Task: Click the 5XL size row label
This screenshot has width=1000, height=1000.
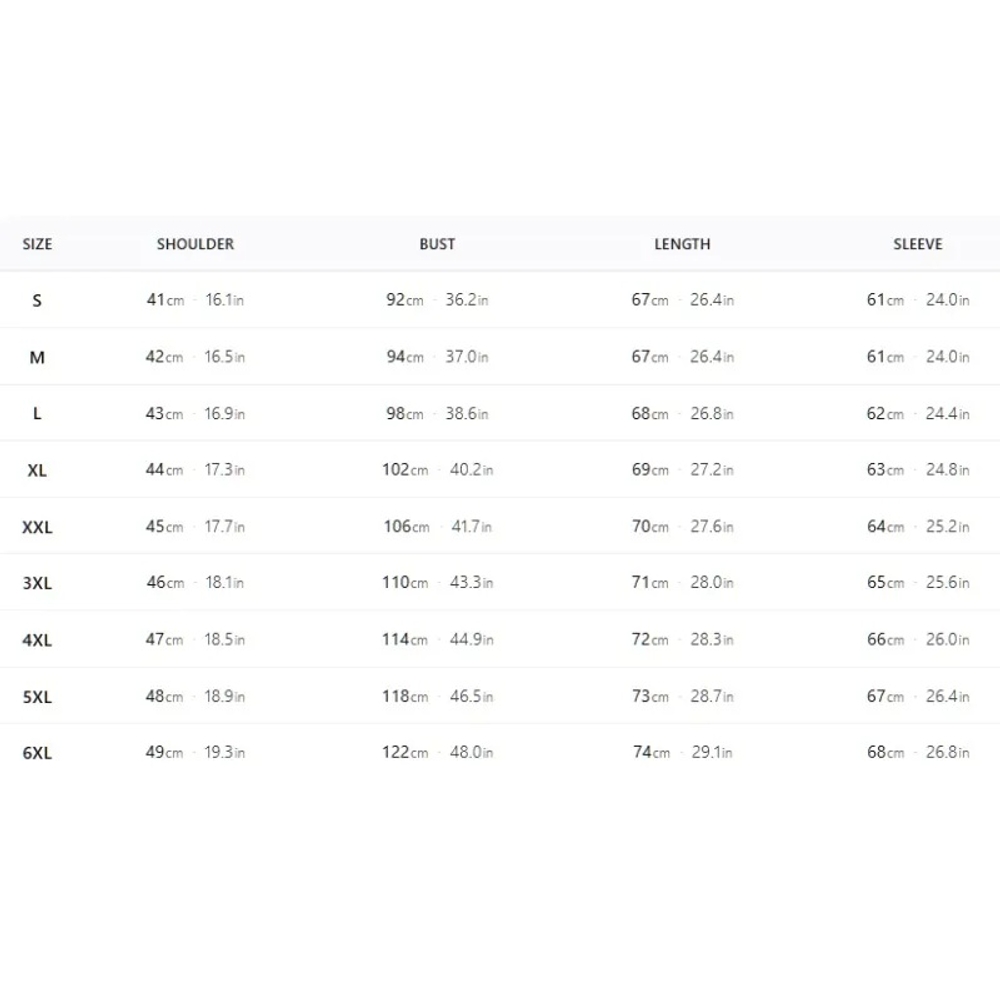Action: point(37,697)
